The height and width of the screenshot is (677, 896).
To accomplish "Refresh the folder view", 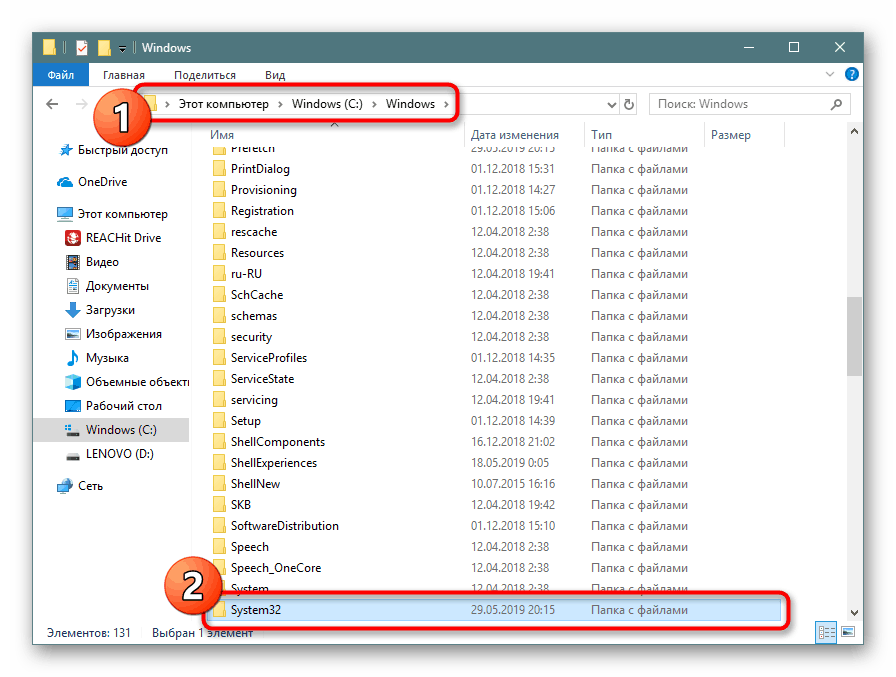I will coord(629,105).
